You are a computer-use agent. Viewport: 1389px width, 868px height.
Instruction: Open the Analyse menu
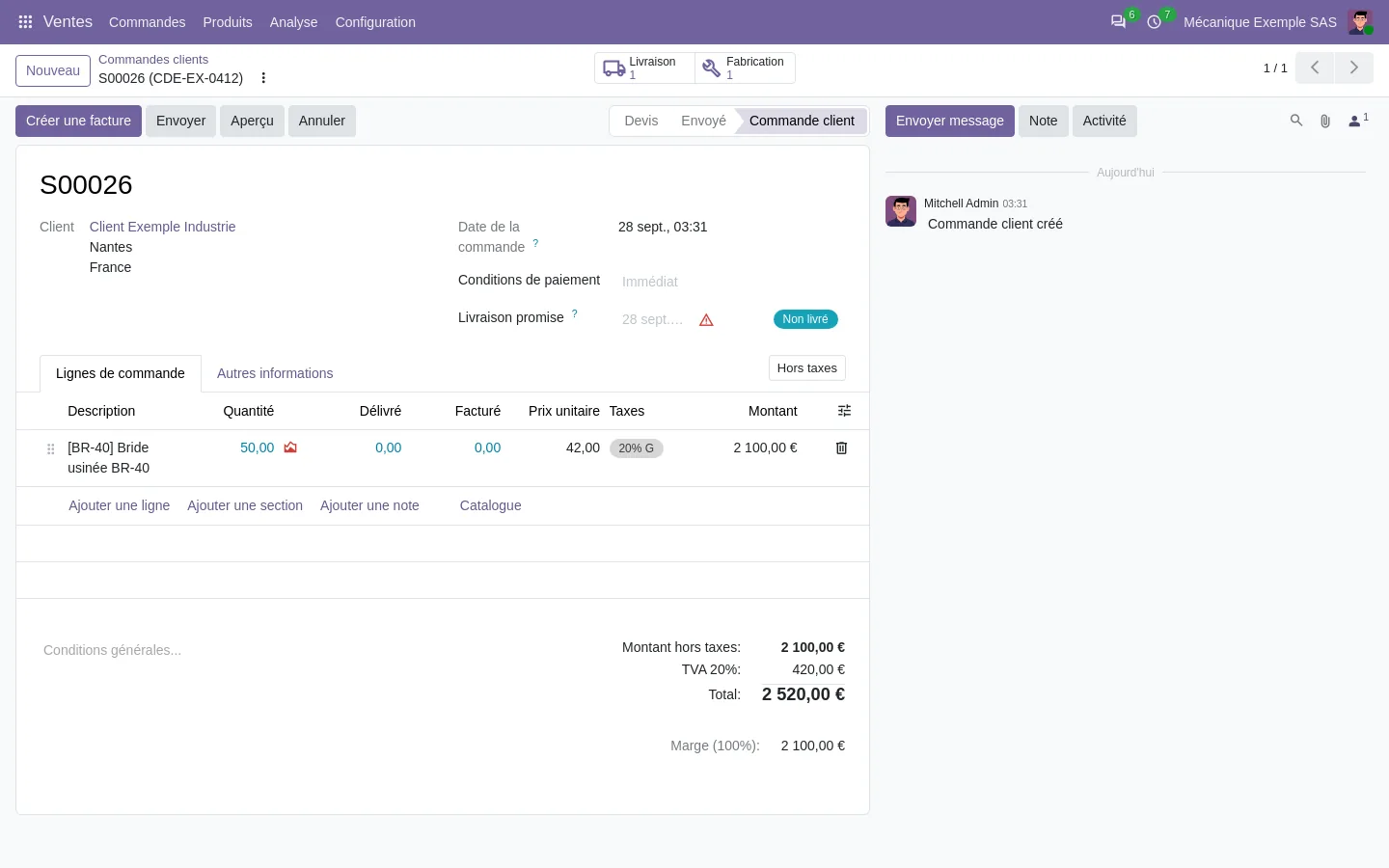tap(294, 22)
